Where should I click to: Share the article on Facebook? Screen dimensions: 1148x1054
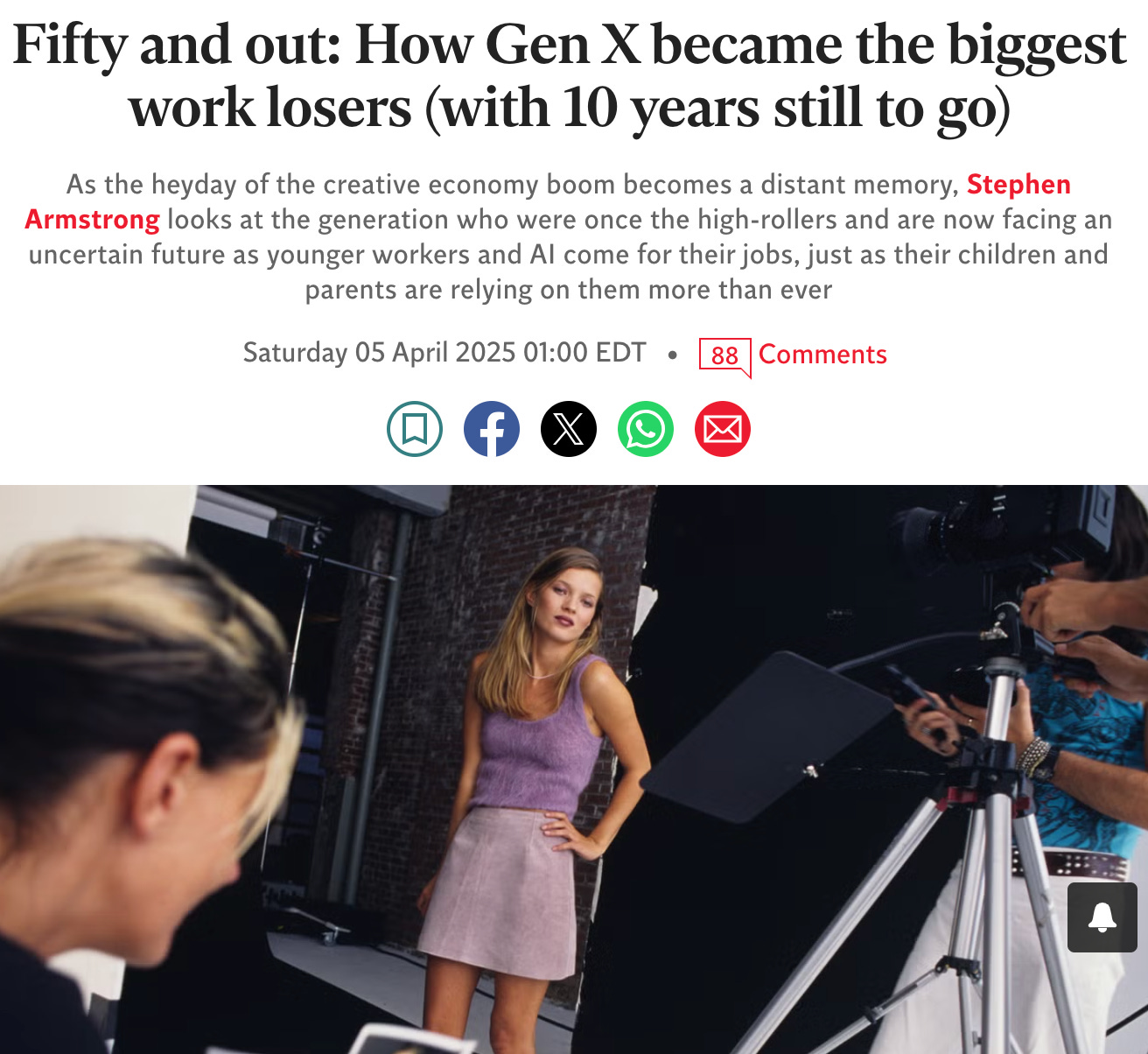492,429
